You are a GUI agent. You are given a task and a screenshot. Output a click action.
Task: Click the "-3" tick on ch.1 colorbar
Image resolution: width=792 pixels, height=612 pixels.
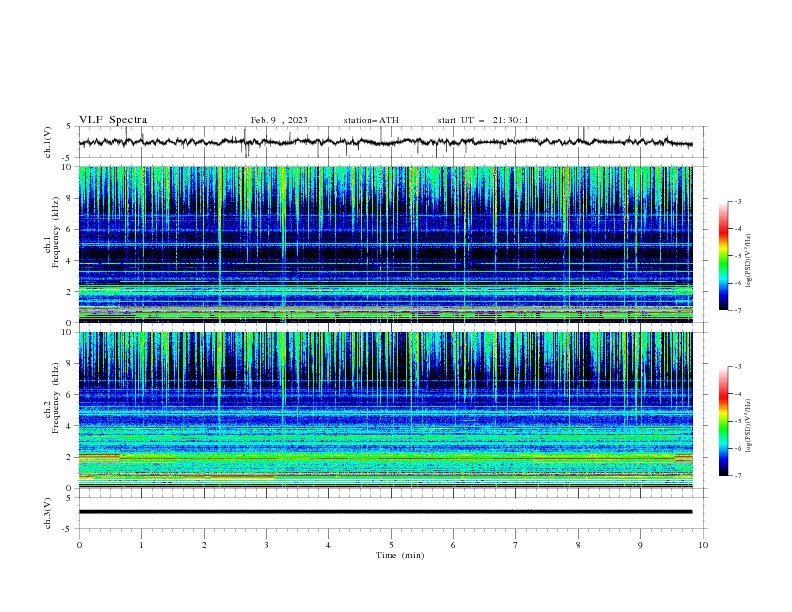point(737,201)
